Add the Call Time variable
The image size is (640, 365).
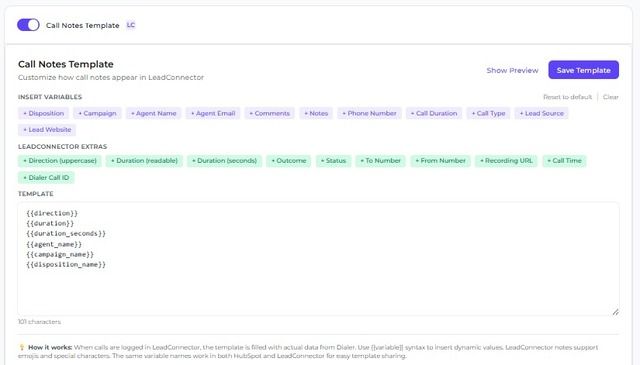click(x=564, y=160)
